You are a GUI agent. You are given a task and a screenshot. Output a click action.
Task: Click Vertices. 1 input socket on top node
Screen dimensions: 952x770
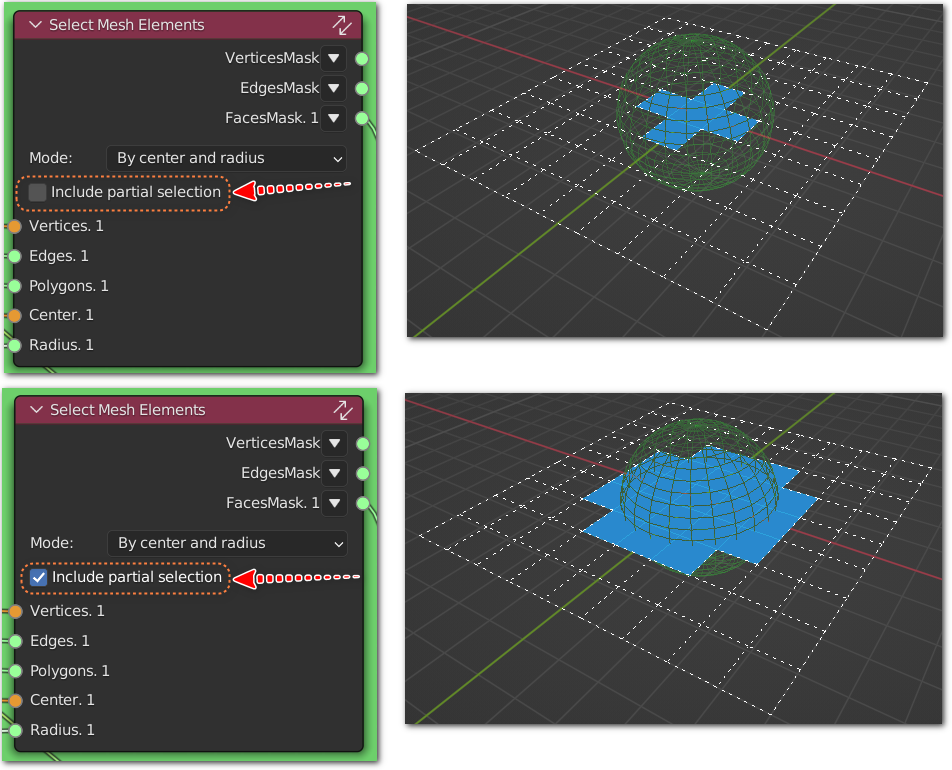[x=15, y=227]
